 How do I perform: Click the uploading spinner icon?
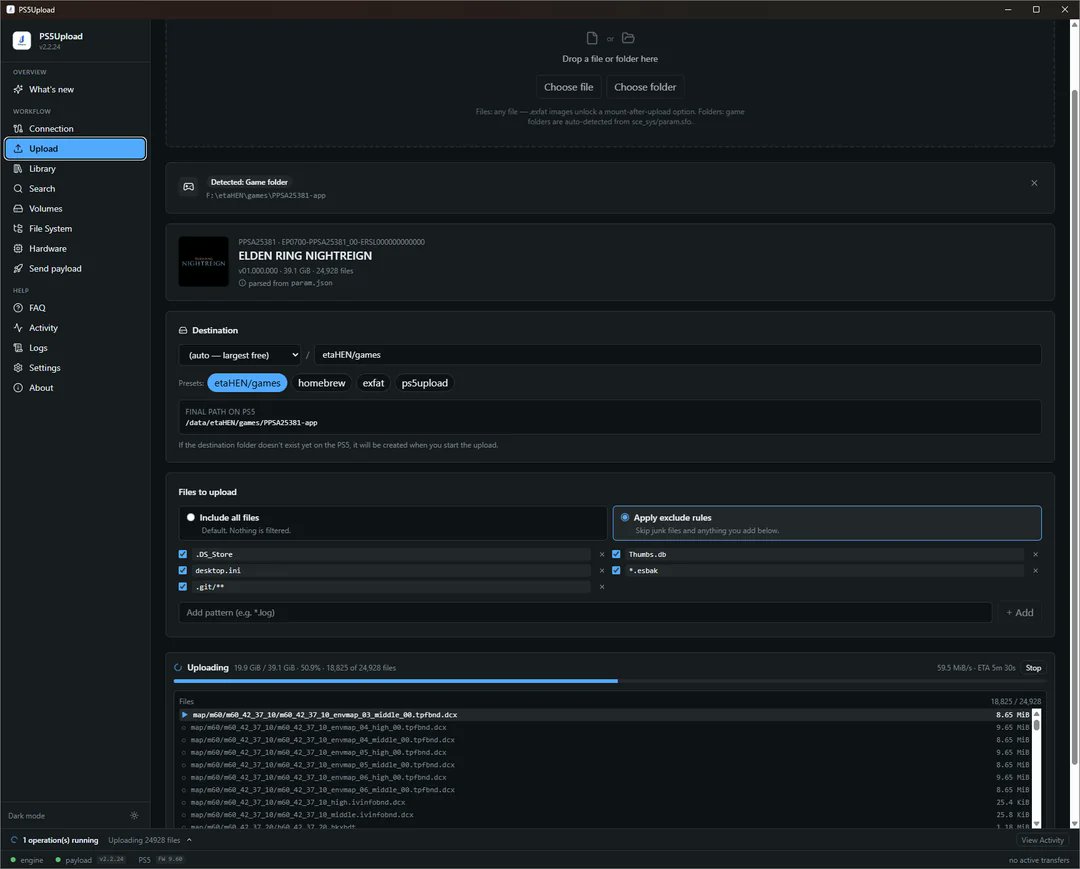[178, 668]
